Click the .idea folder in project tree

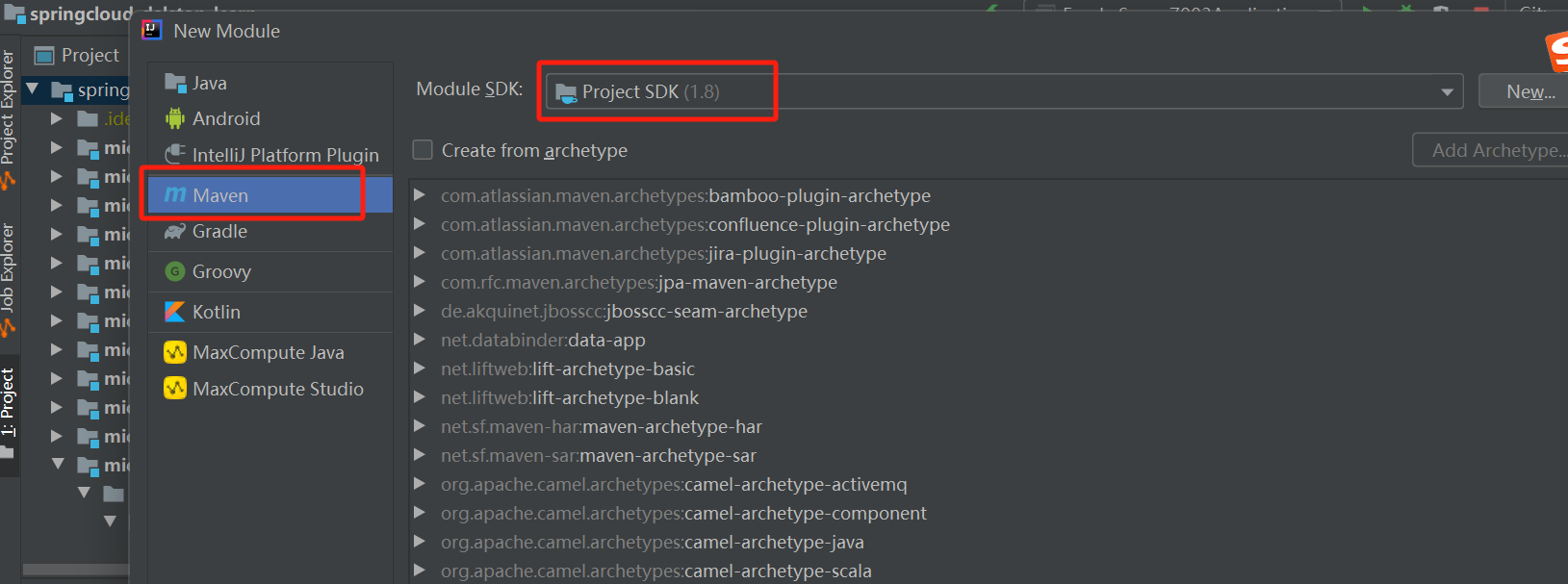[x=103, y=118]
